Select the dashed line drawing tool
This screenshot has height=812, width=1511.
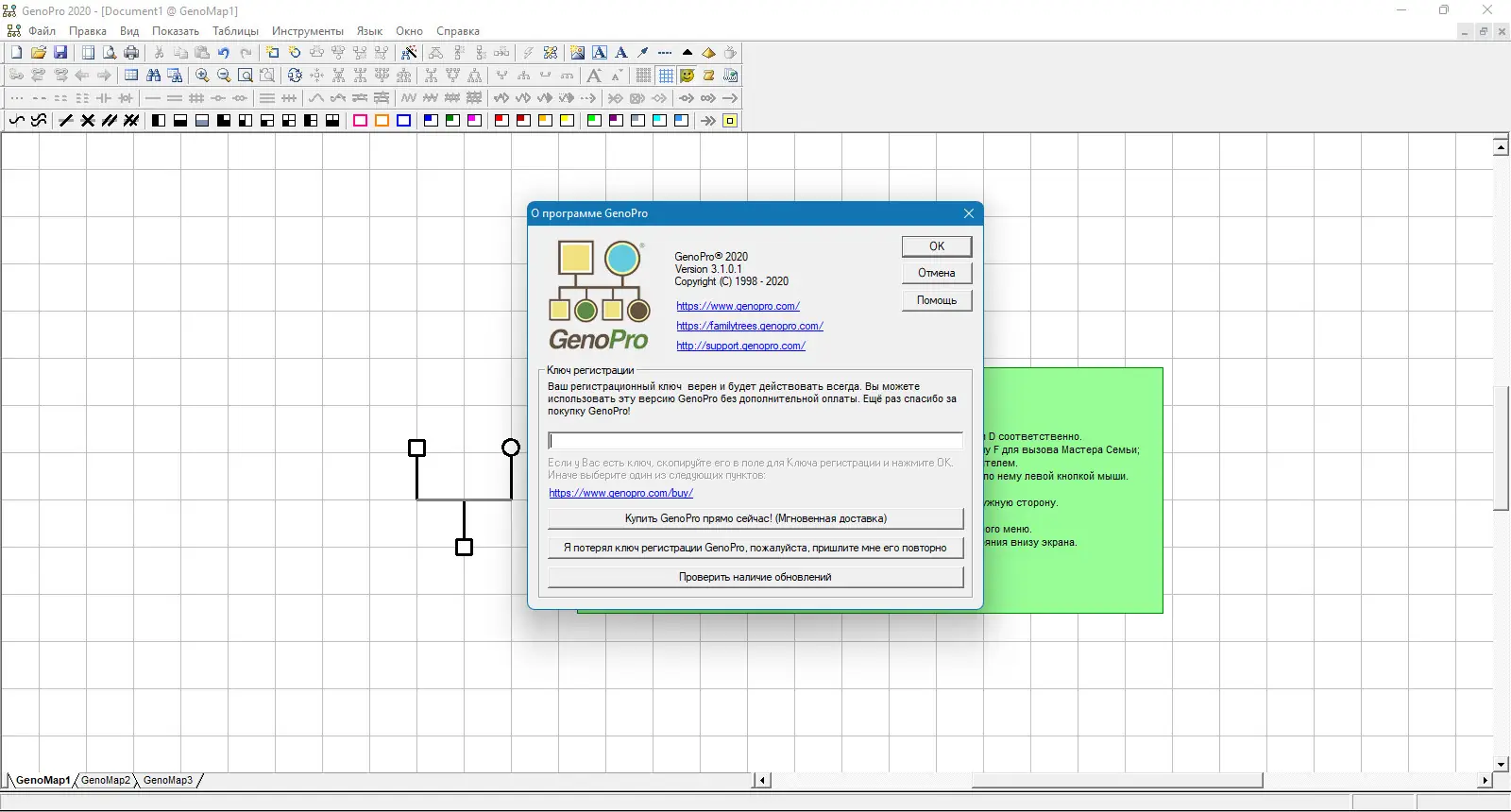[x=665, y=53]
